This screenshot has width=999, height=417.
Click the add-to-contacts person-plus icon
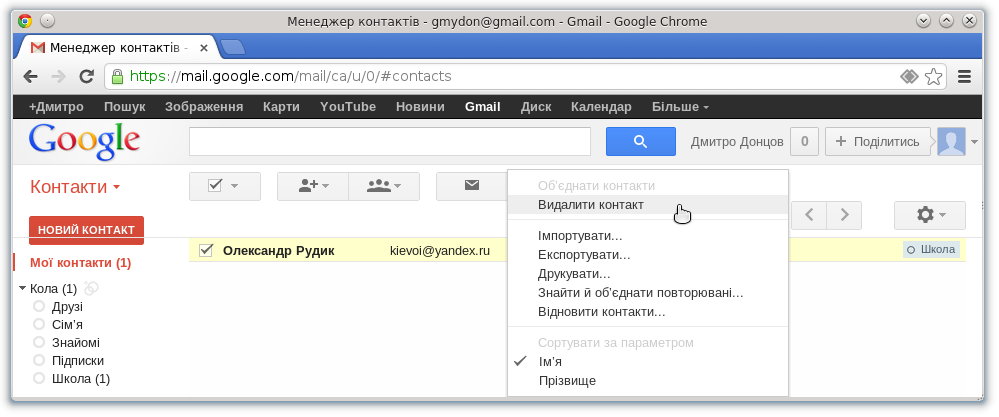pyautogui.click(x=313, y=186)
